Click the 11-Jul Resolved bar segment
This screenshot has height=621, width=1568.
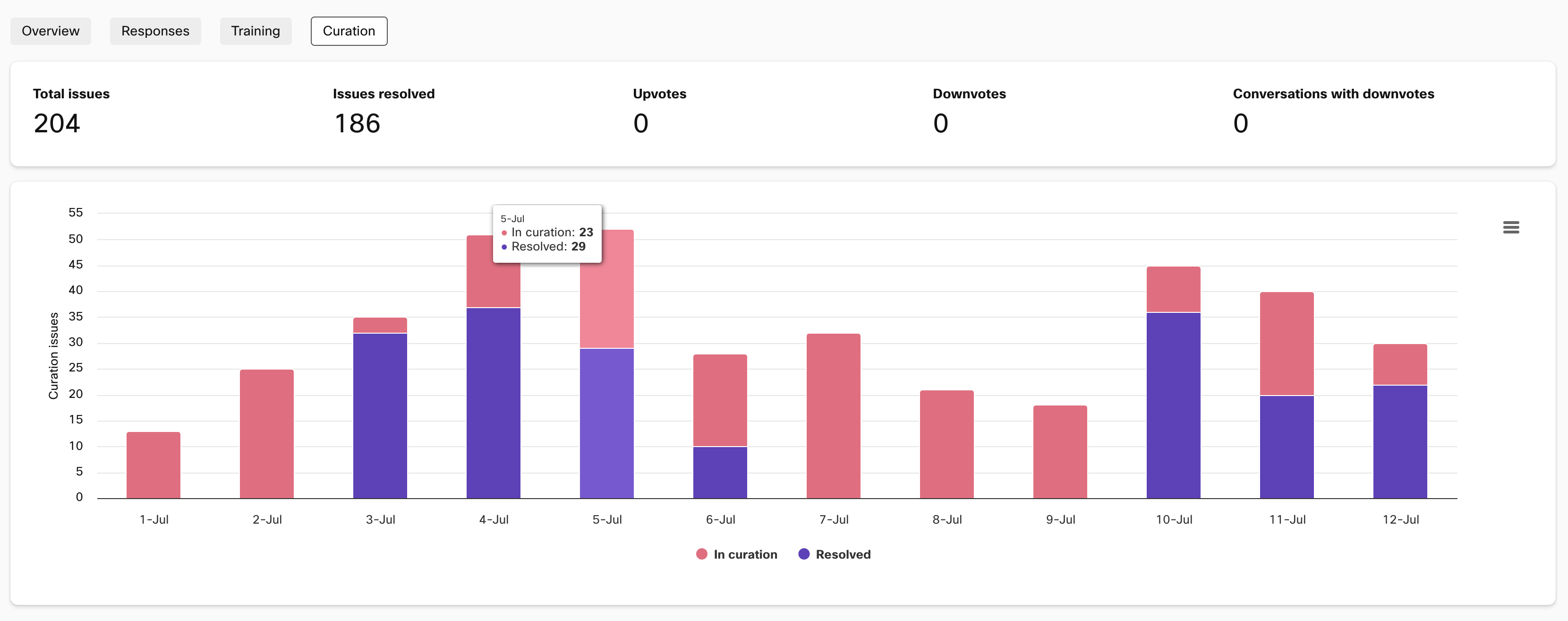coord(1287,448)
